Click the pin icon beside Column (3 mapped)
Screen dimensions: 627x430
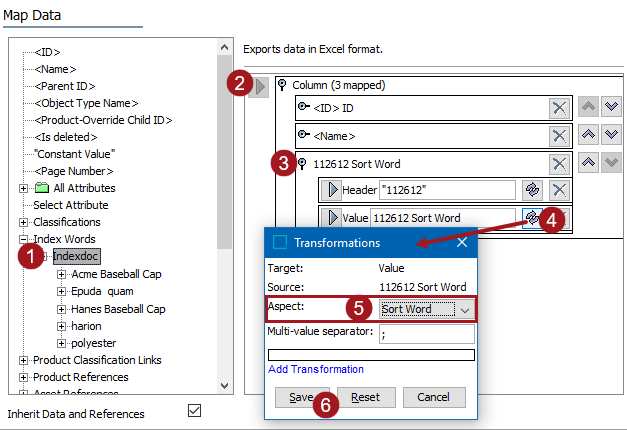coord(282,85)
